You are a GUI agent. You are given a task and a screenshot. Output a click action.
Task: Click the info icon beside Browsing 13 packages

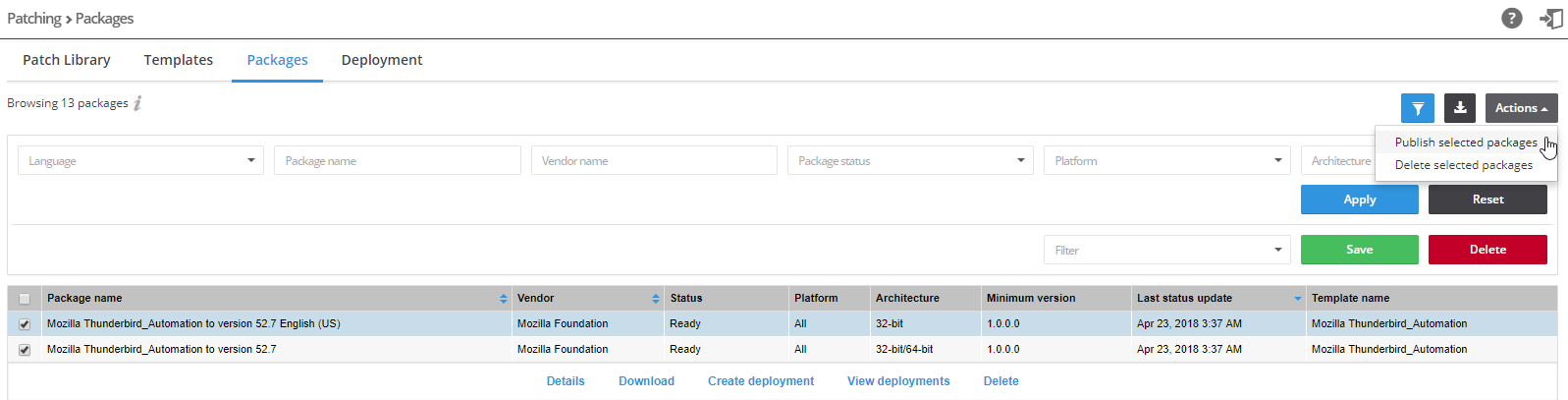click(137, 103)
